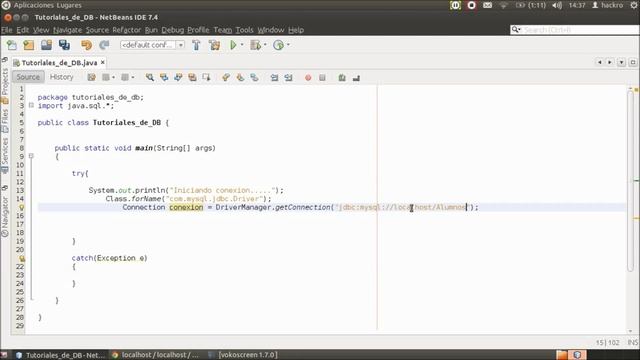
Task: Click the Clean and Build Project icon
Action: point(214,45)
